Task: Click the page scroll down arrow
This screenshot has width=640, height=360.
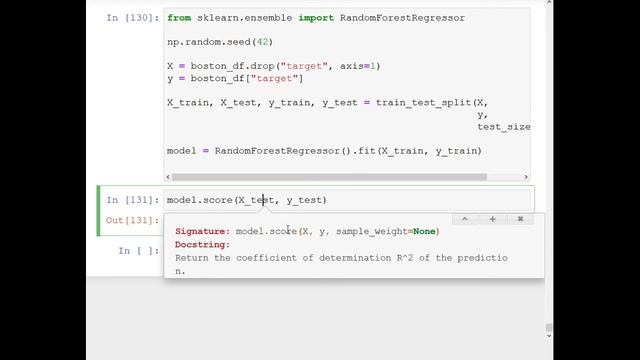Action: (549, 336)
